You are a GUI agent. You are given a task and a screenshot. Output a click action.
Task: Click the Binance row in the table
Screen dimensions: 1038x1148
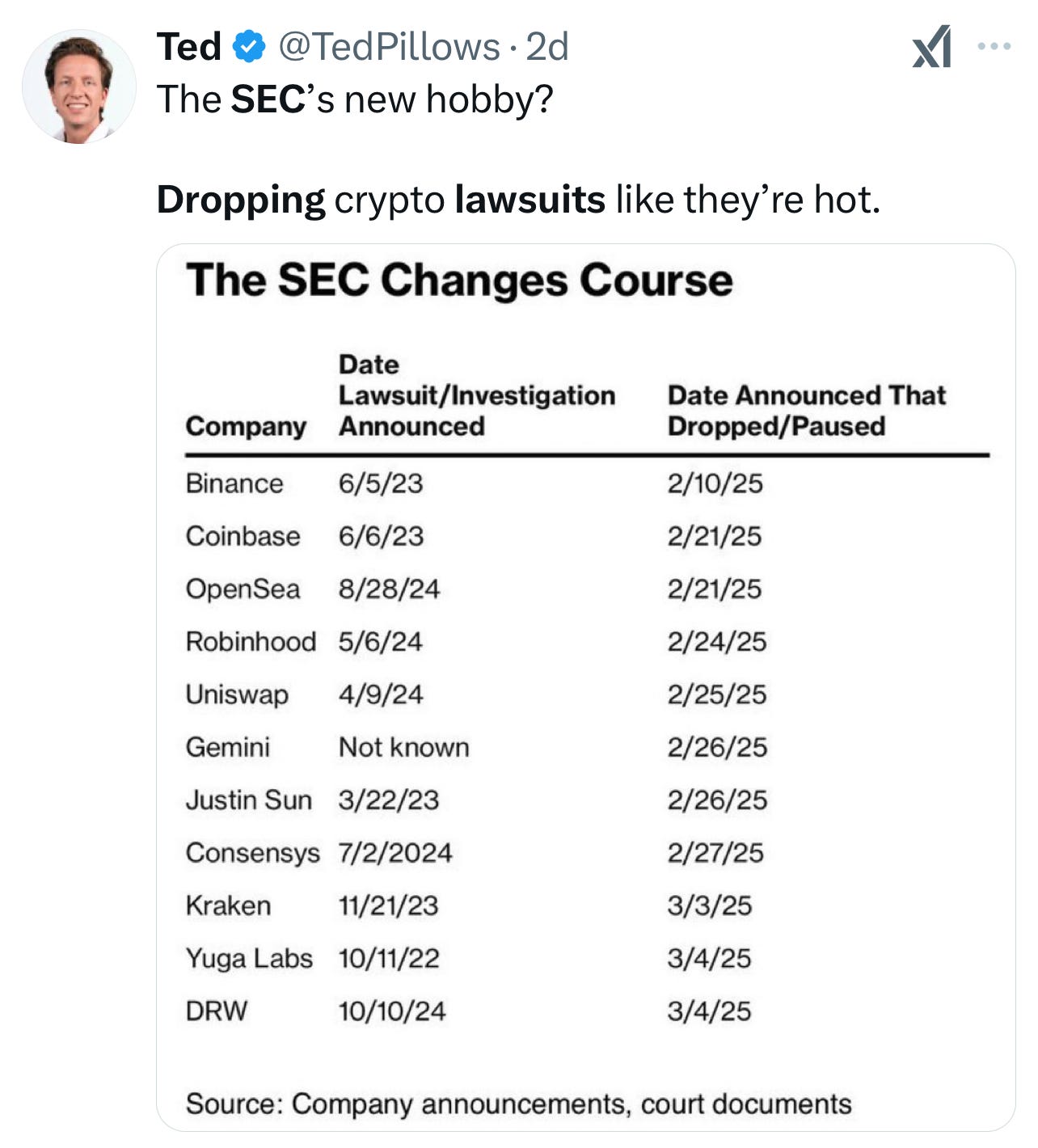(587, 483)
